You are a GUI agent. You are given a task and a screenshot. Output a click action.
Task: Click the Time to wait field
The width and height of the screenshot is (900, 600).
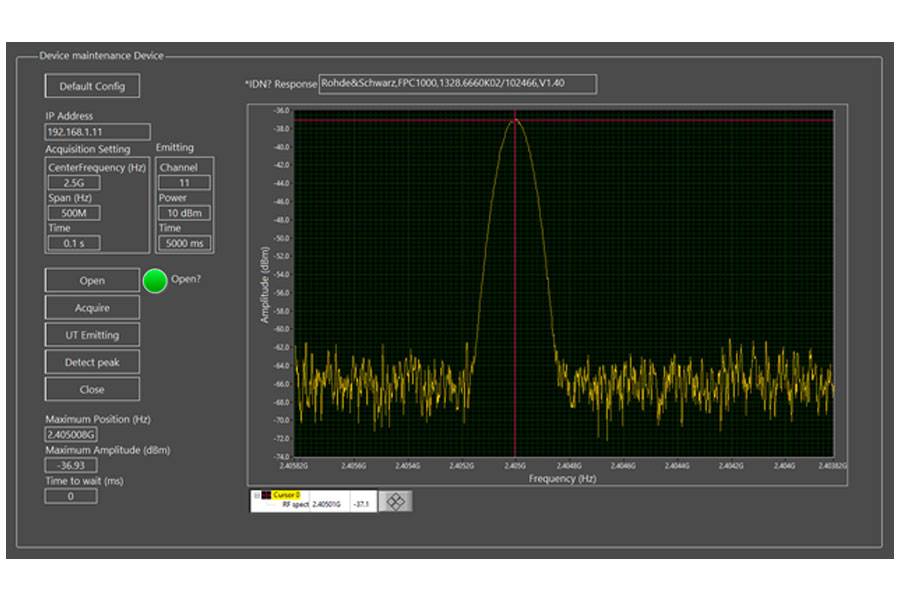click(71, 496)
